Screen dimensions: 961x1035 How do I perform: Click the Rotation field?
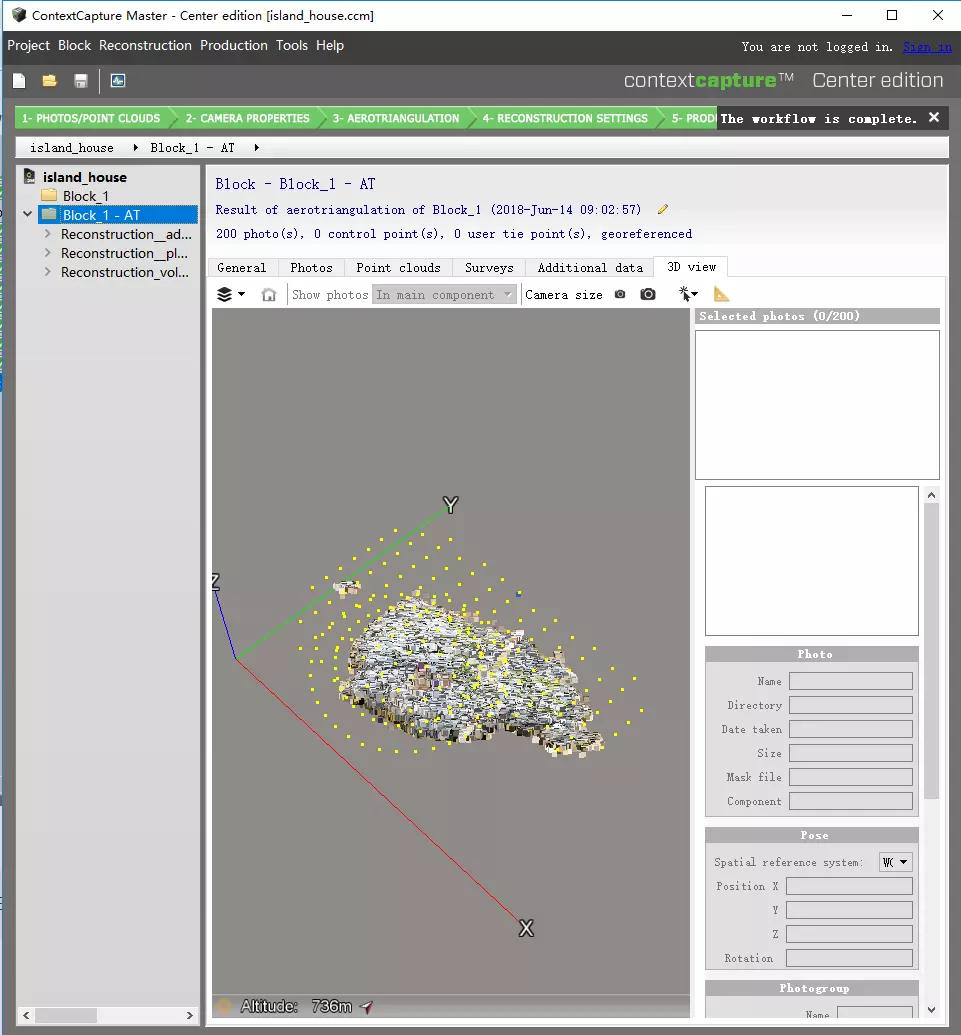click(x=849, y=958)
